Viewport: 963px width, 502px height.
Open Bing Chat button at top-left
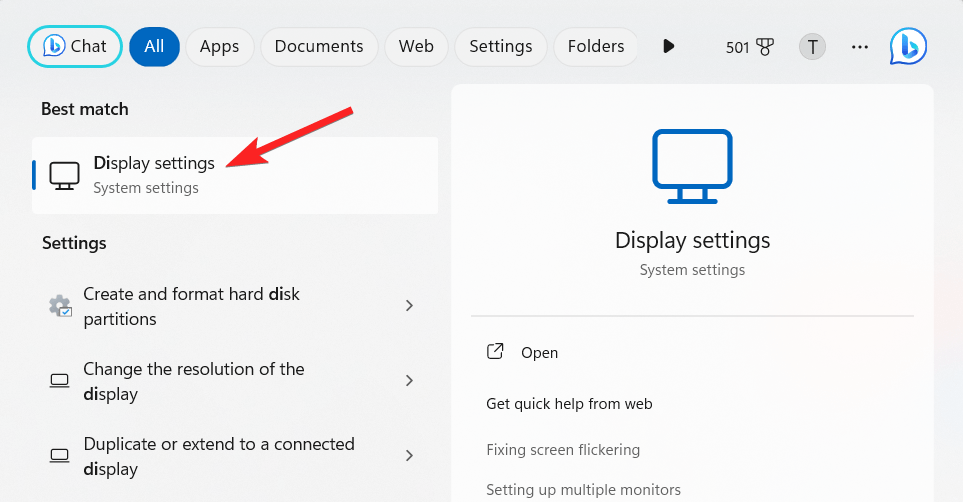pos(75,46)
